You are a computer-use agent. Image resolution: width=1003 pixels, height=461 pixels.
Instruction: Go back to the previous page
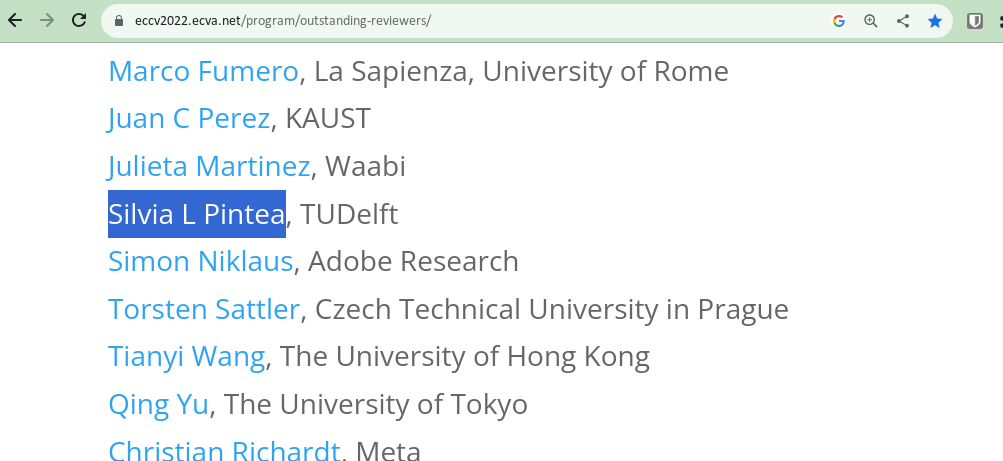pyautogui.click(x=15, y=20)
